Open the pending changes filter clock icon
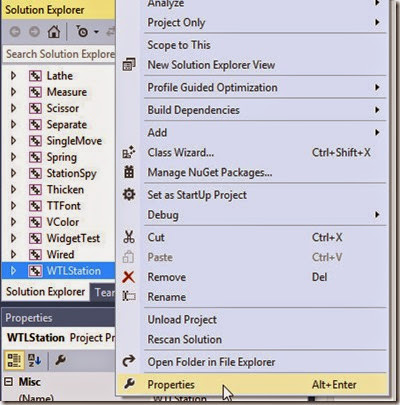This screenshot has height=405, width=400. (82, 31)
